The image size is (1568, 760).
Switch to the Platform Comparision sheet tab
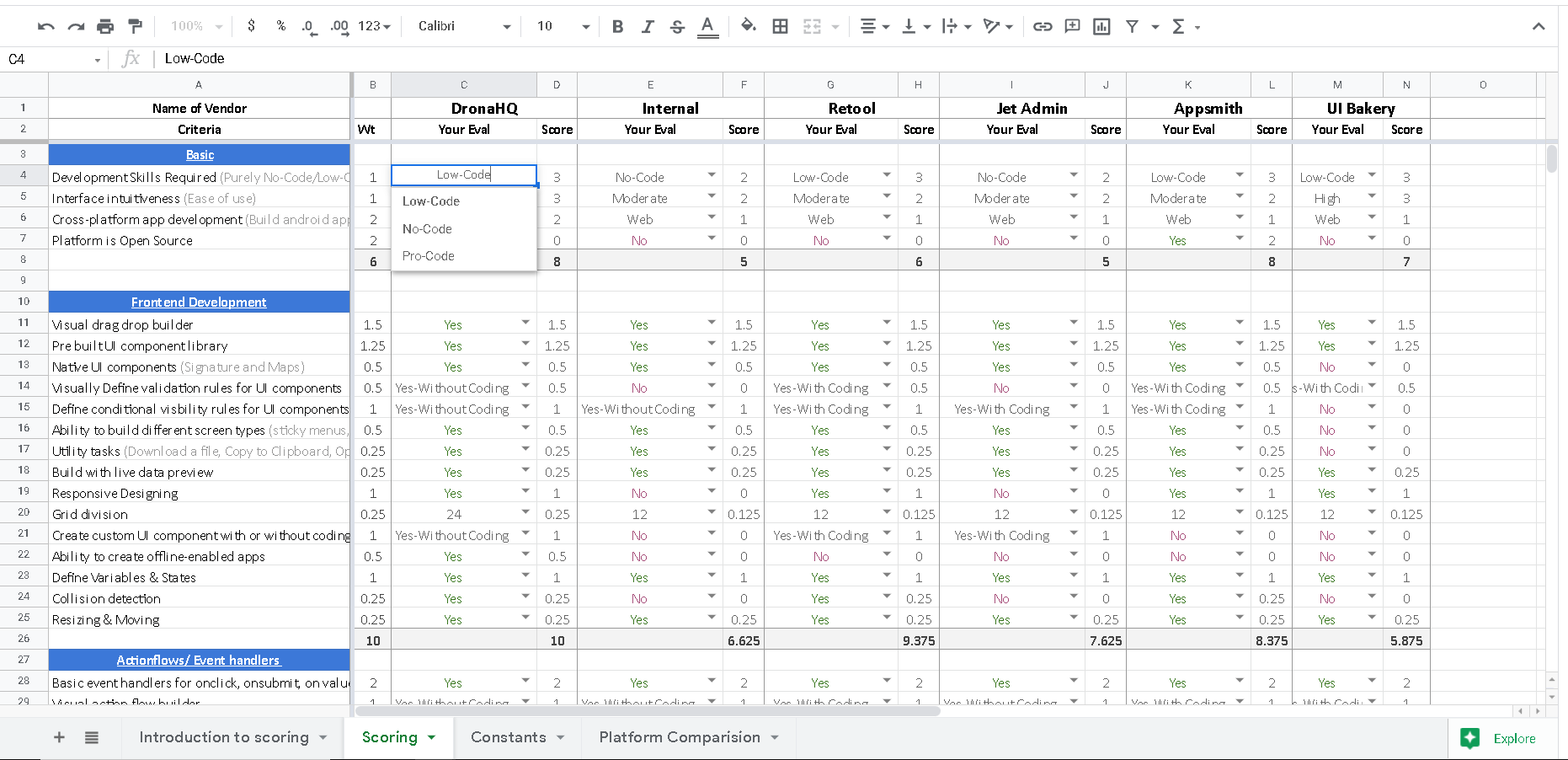click(x=680, y=737)
